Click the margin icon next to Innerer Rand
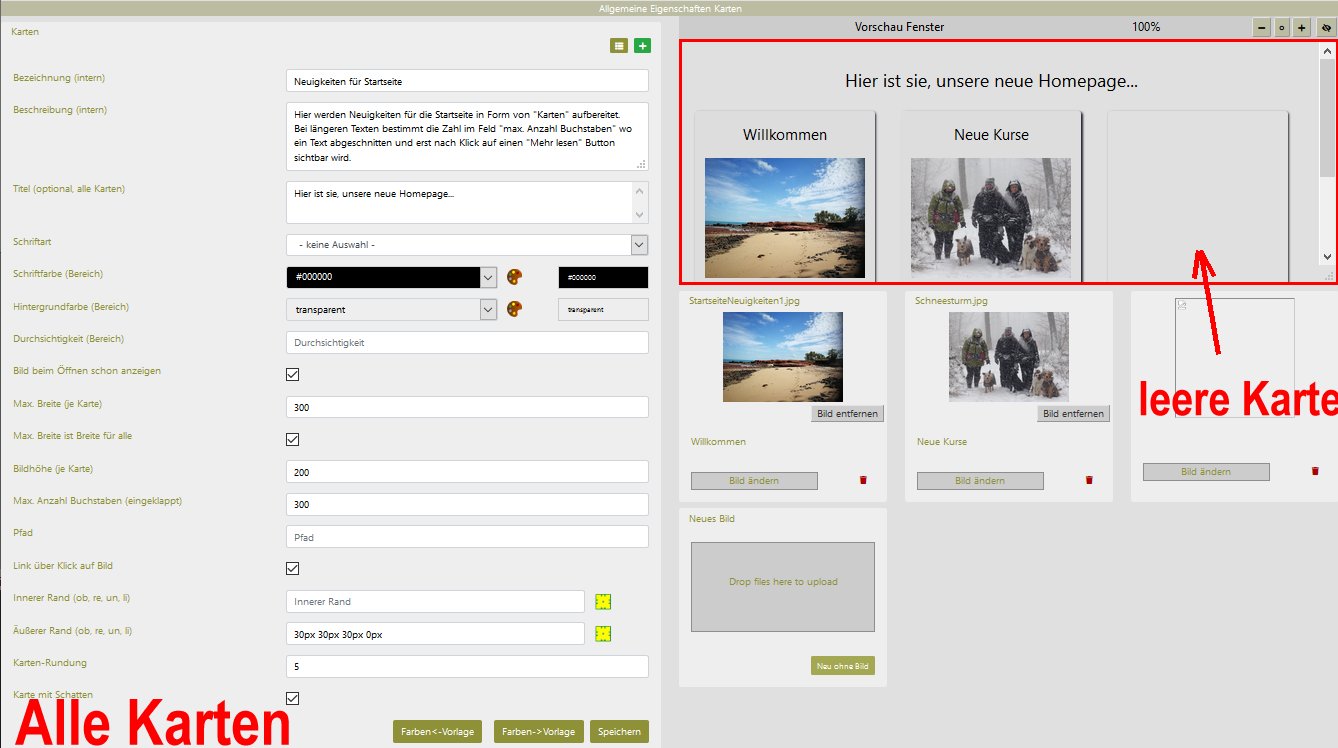The width and height of the screenshot is (1338, 748). tap(603, 602)
